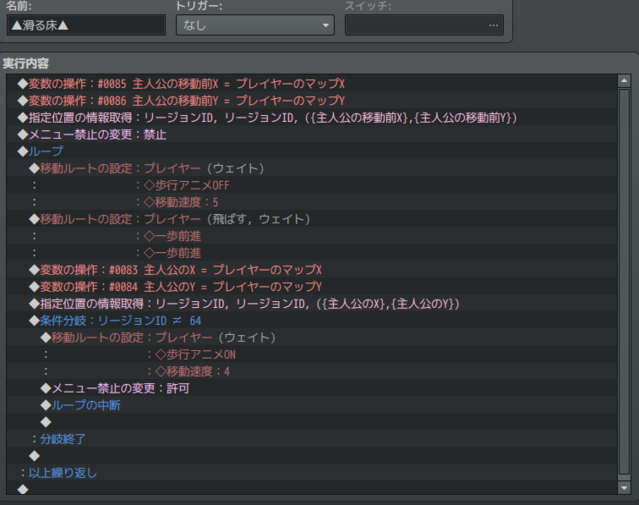Select 指定位置の情報取得 line with 主人公の移動前X
Viewport: 639px width, 505px height.
point(312,117)
